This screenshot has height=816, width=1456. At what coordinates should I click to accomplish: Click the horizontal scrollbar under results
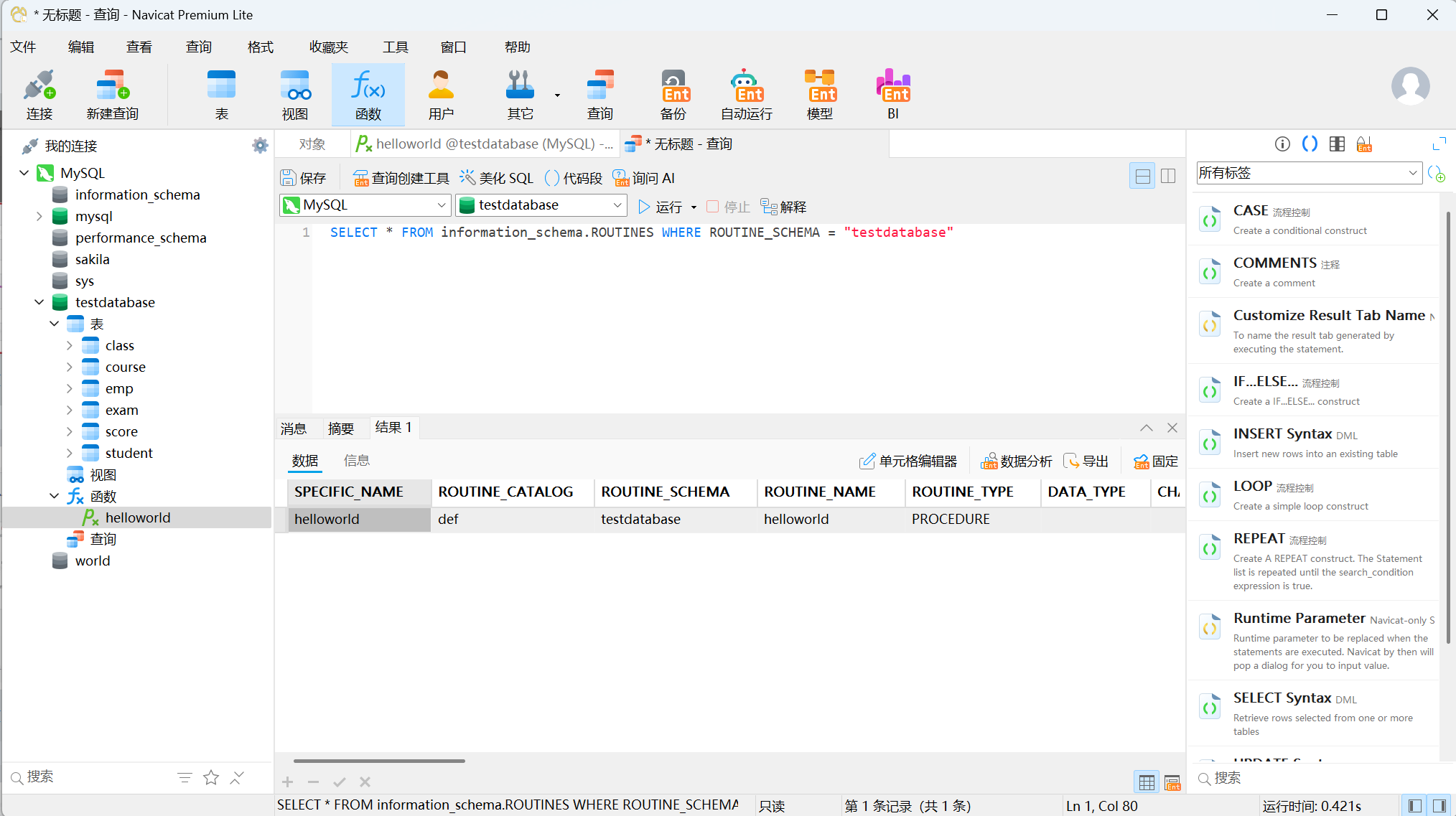click(x=379, y=761)
